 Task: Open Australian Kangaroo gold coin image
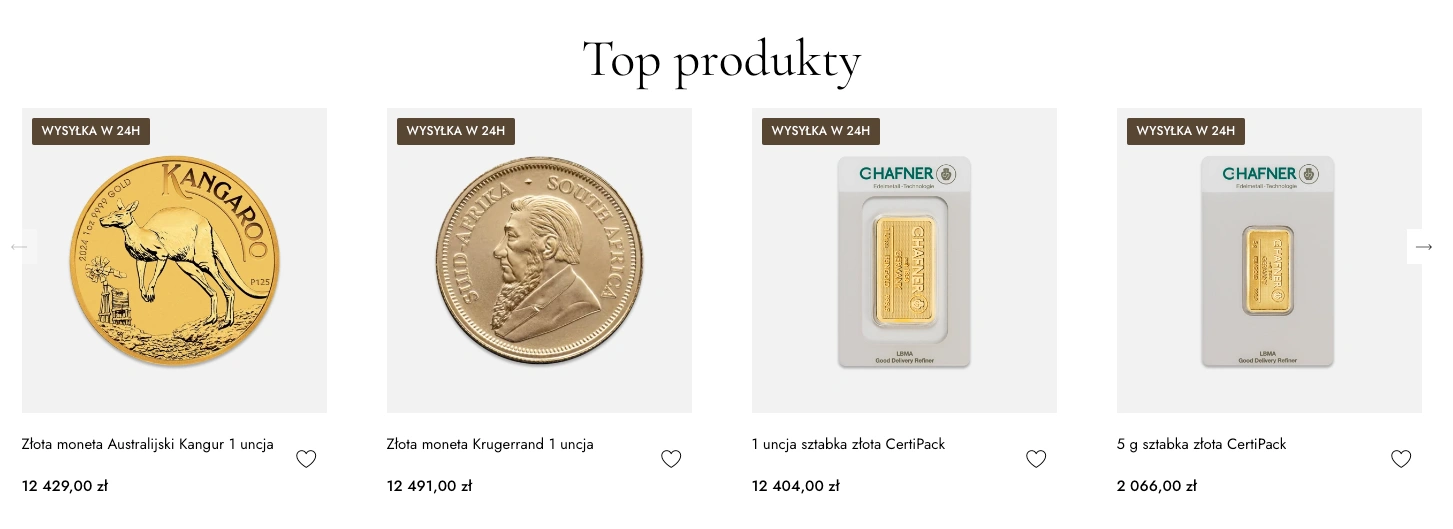[174, 262]
